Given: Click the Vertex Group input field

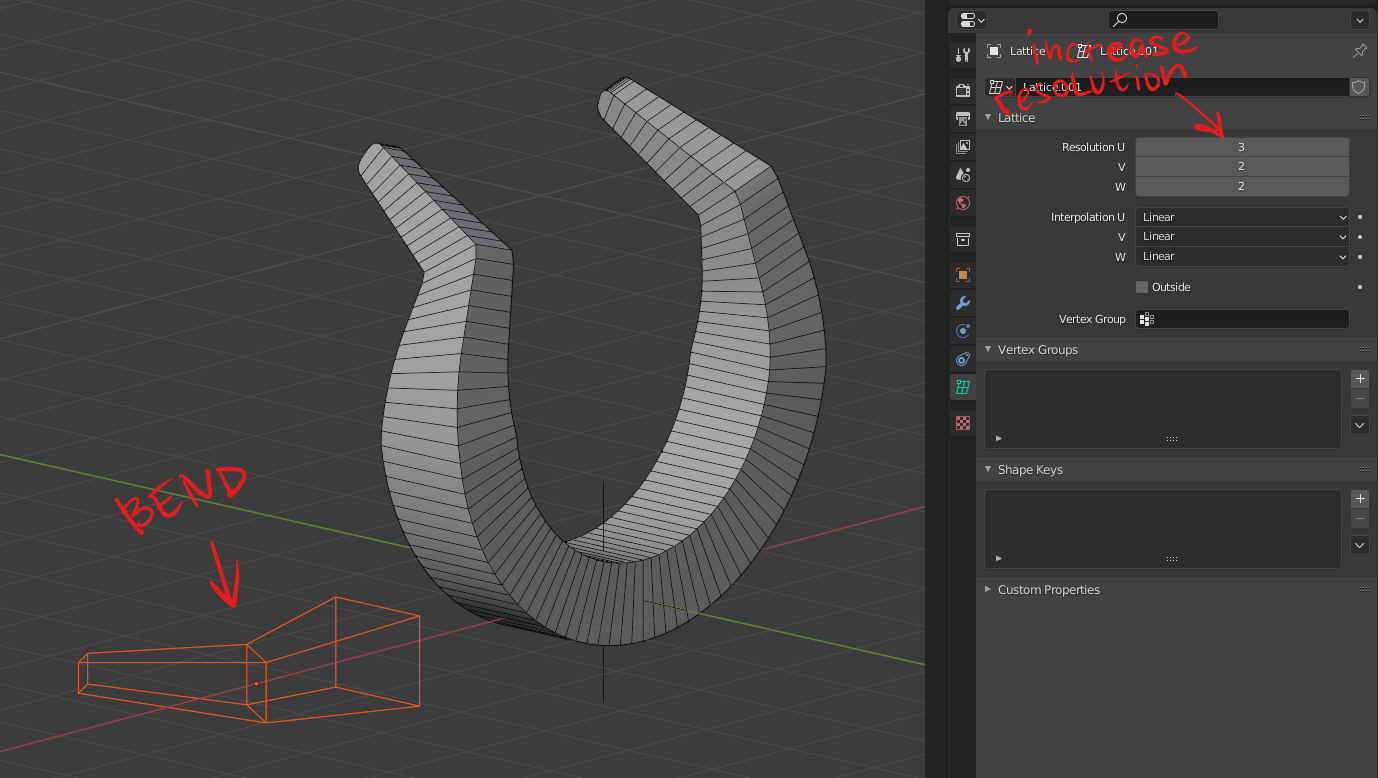Looking at the screenshot, I should pos(1242,319).
